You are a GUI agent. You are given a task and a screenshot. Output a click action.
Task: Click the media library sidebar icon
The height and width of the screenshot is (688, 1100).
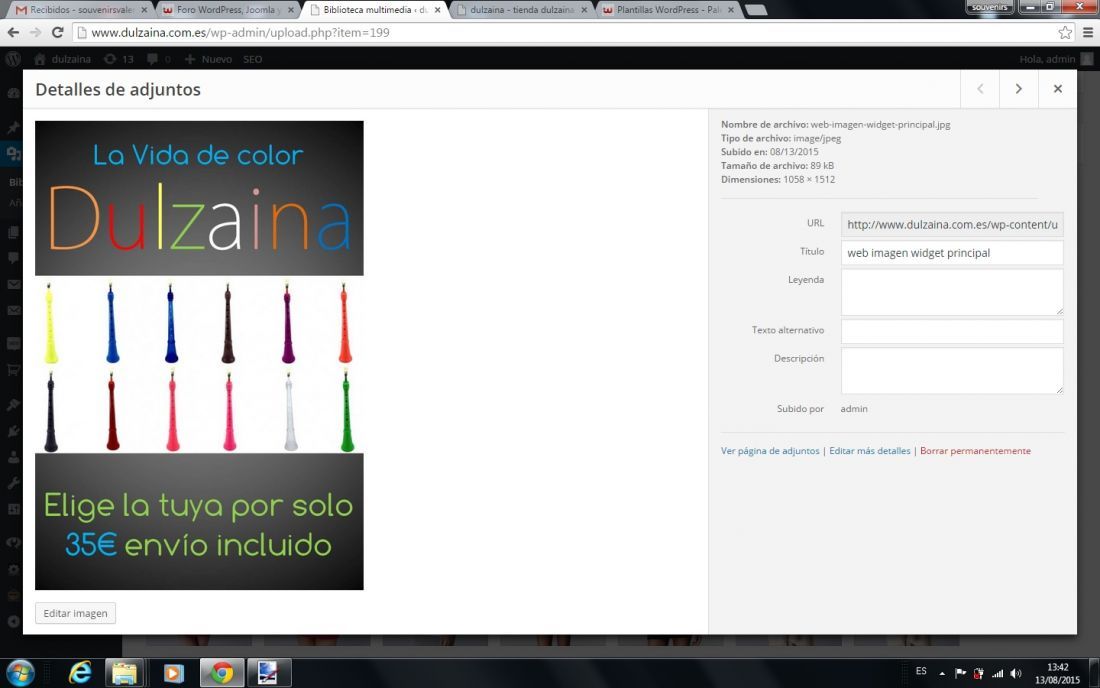[13, 153]
